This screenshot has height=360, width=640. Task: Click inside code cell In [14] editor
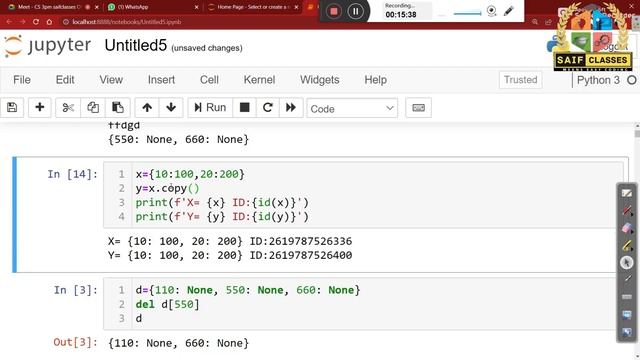click(363, 195)
